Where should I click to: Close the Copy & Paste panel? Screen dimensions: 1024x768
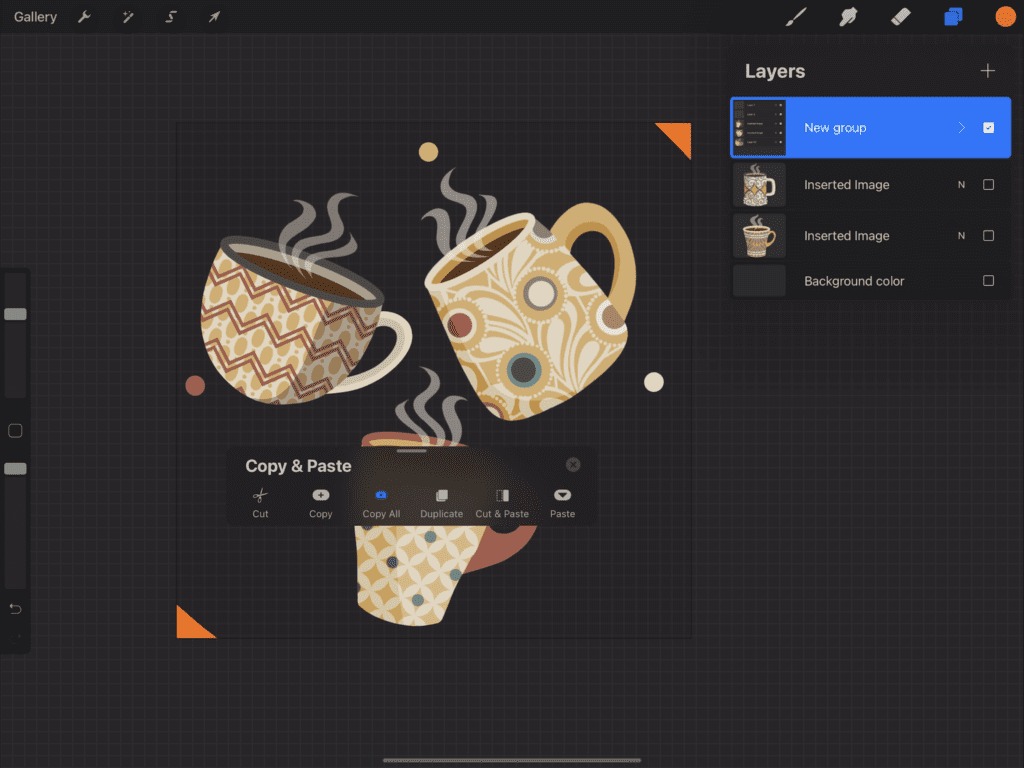(x=573, y=465)
